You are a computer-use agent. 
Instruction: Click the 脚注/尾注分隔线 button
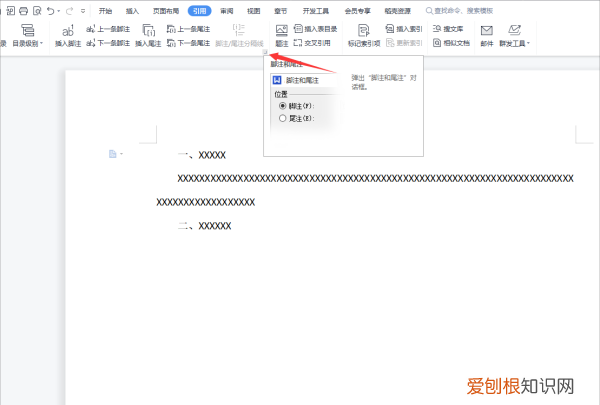pos(239,35)
